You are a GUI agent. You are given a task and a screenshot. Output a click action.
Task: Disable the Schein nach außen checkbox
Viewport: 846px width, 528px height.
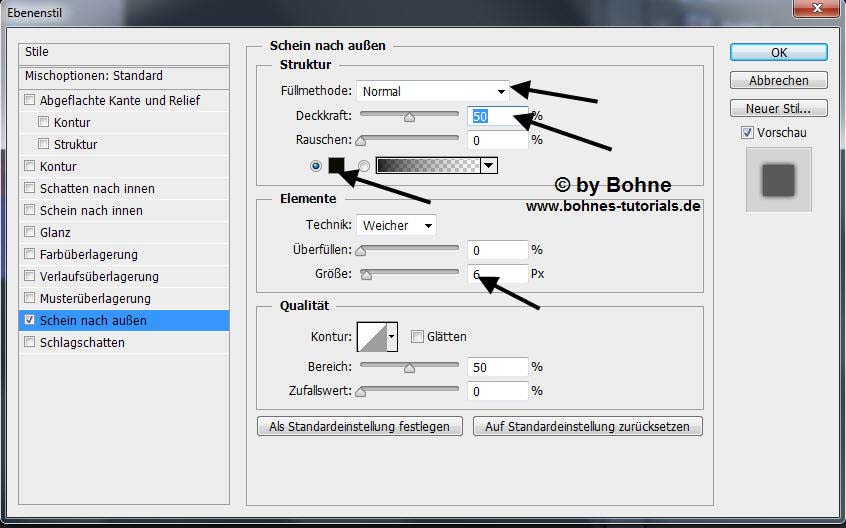tap(30, 320)
